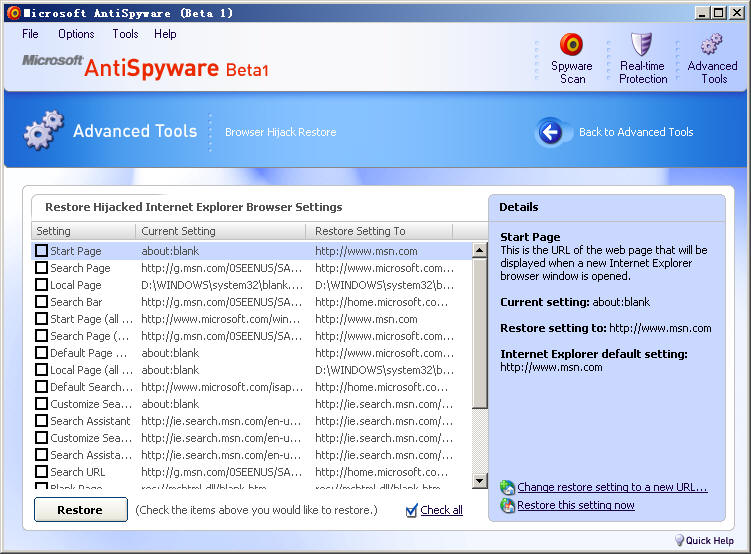Screen dimensions: 751x554
Task: Click Back to Advanced Tools link
Action: [636, 132]
